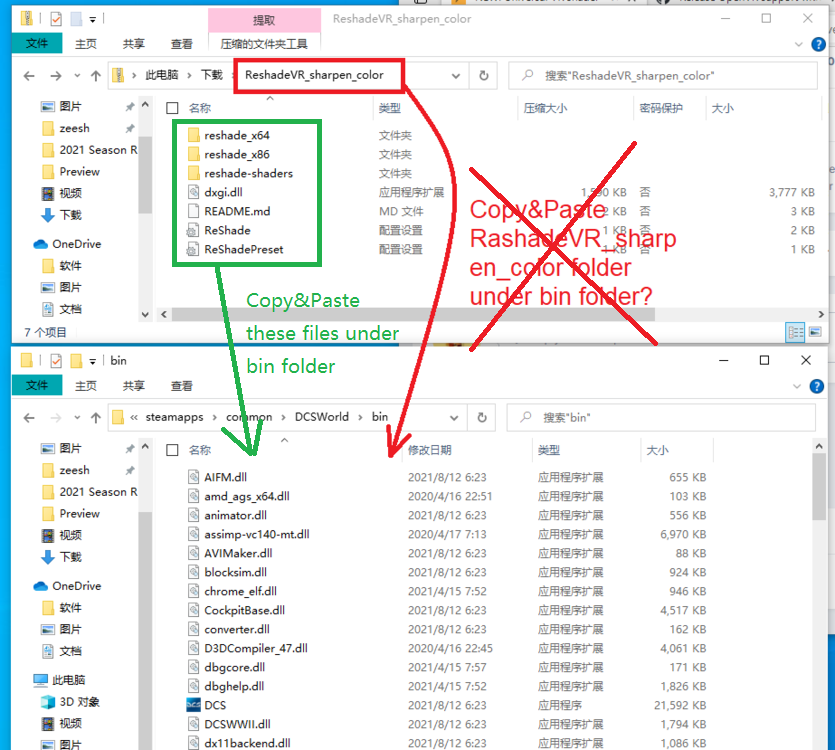Image resolution: width=835 pixels, height=750 pixels.
Task: Select ReShade config file in top window
Action: pos(227,231)
